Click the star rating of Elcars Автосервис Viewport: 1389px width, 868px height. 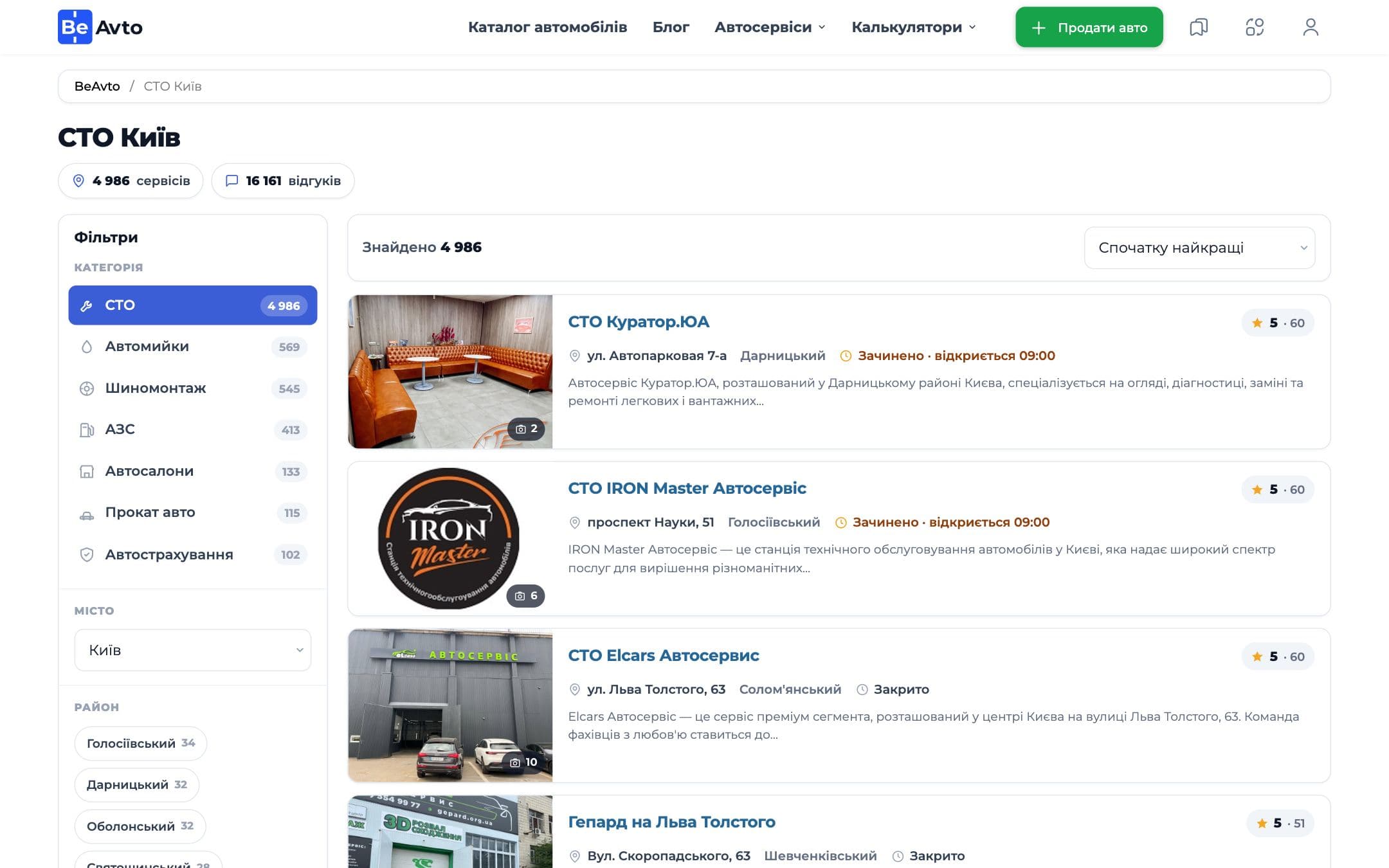[x=1278, y=656]
